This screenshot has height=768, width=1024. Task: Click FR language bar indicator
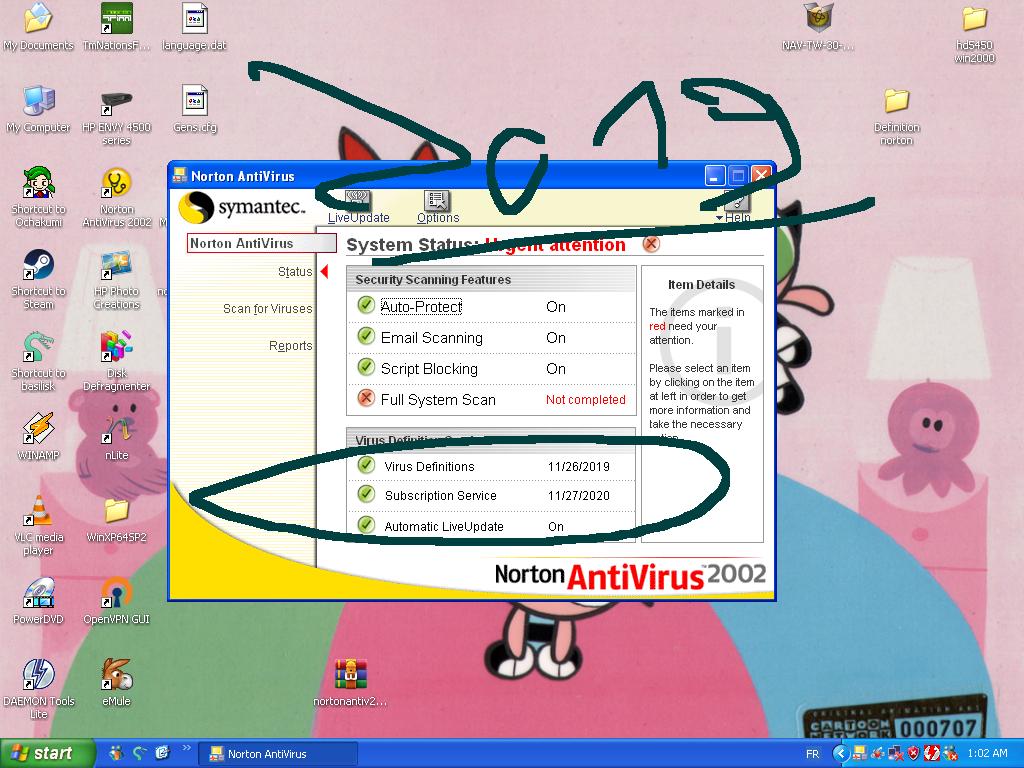coord(812,754)
